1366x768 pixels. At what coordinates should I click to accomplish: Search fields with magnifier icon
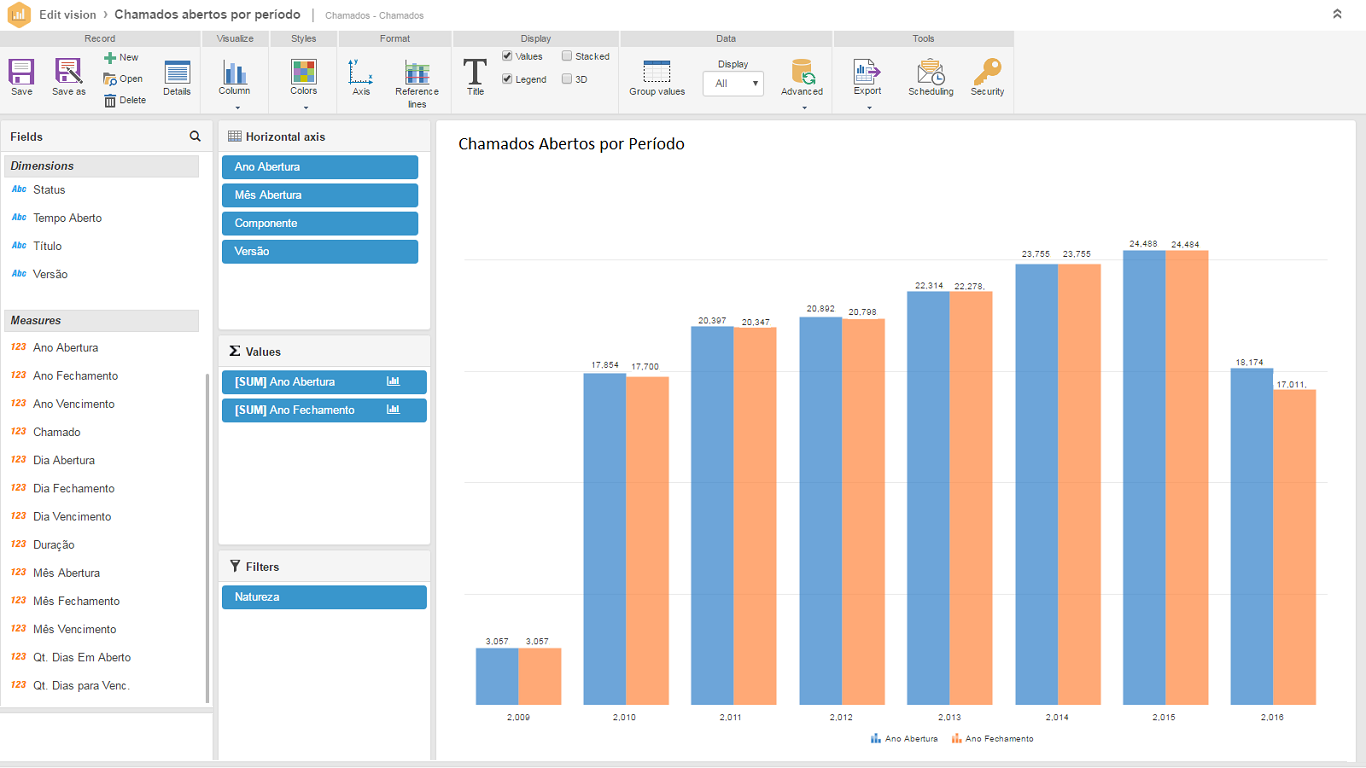[195, 136]
